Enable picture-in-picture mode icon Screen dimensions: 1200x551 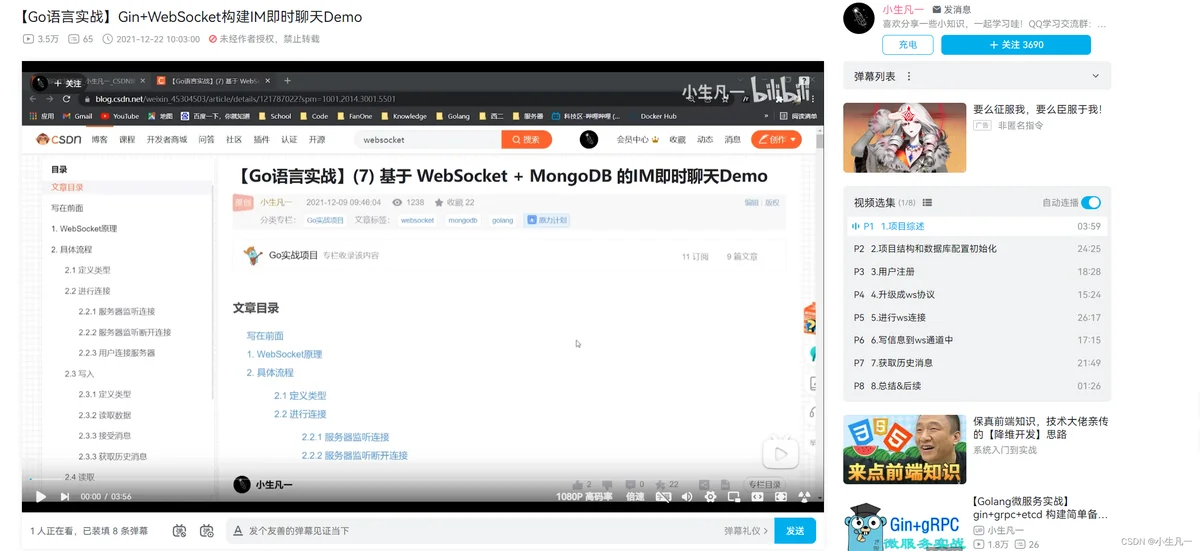734,496
